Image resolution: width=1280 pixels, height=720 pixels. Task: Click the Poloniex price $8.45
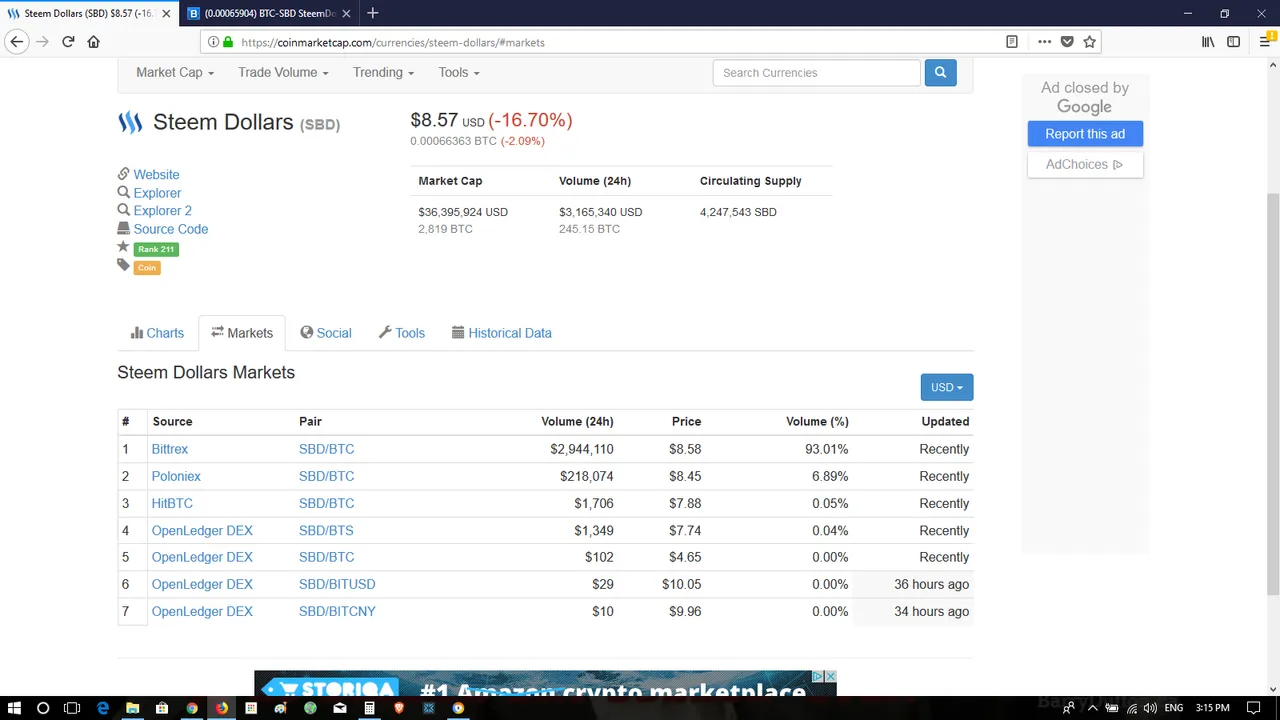point(685,476)
